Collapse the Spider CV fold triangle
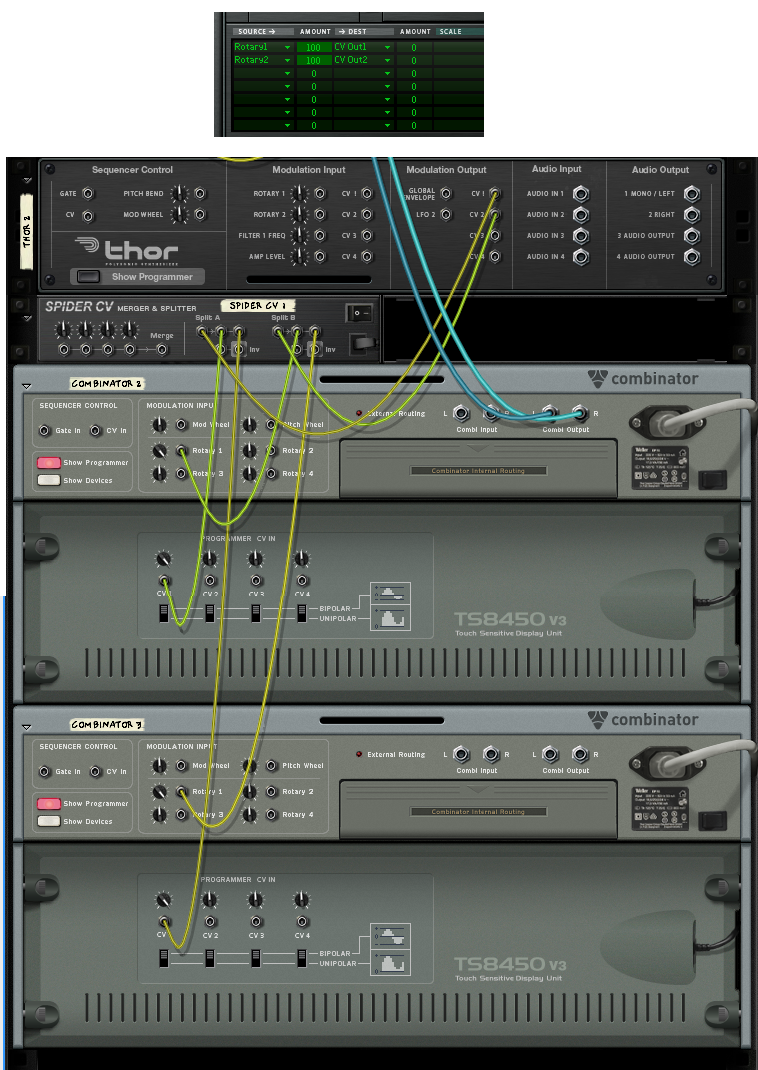 click(27, 318)
